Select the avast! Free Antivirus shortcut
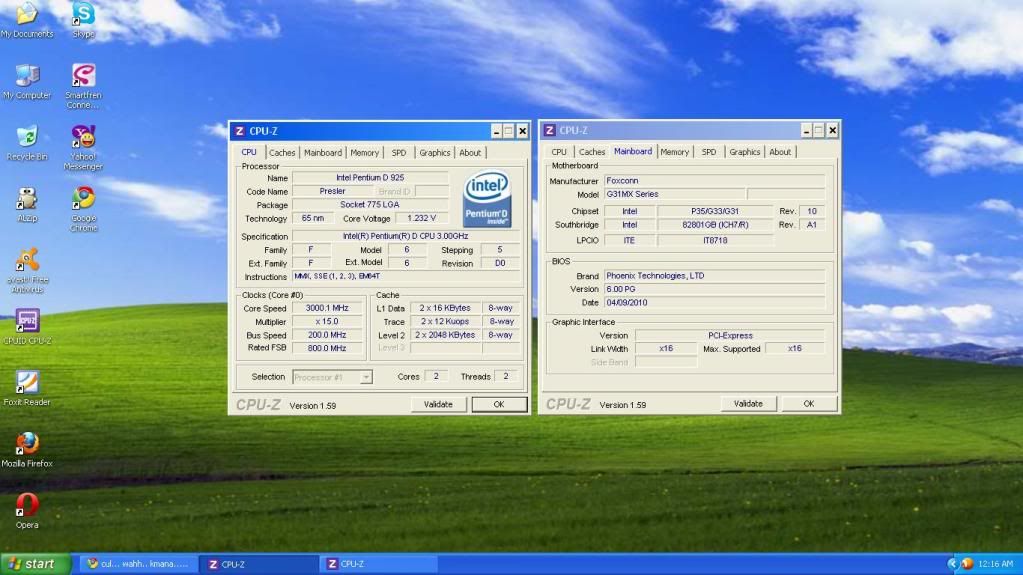 click(x=27, y=271)
